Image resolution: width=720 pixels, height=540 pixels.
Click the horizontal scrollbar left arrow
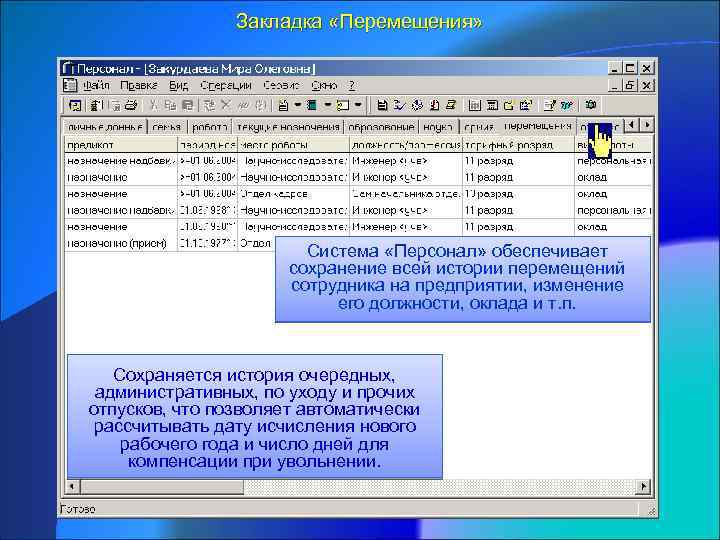point(73,487)
